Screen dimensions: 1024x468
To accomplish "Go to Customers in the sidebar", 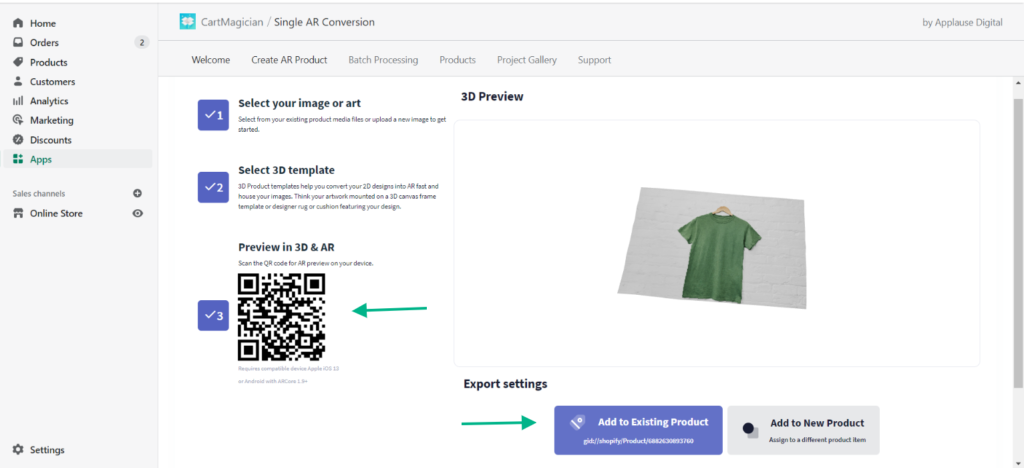I will coord(52,82).
